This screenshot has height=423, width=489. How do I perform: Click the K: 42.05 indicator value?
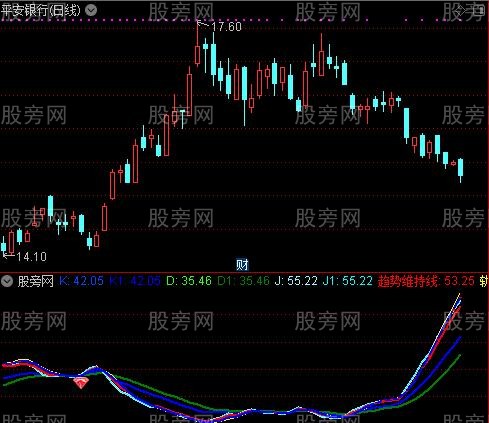coord(81,281)
